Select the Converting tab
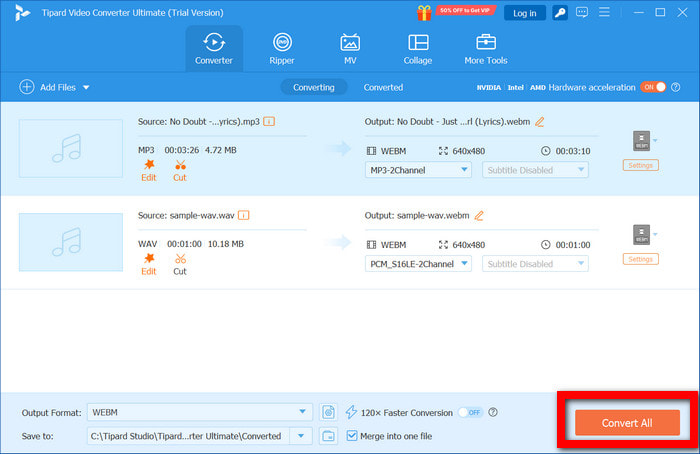Screen dimensions: 700x454 313,87
